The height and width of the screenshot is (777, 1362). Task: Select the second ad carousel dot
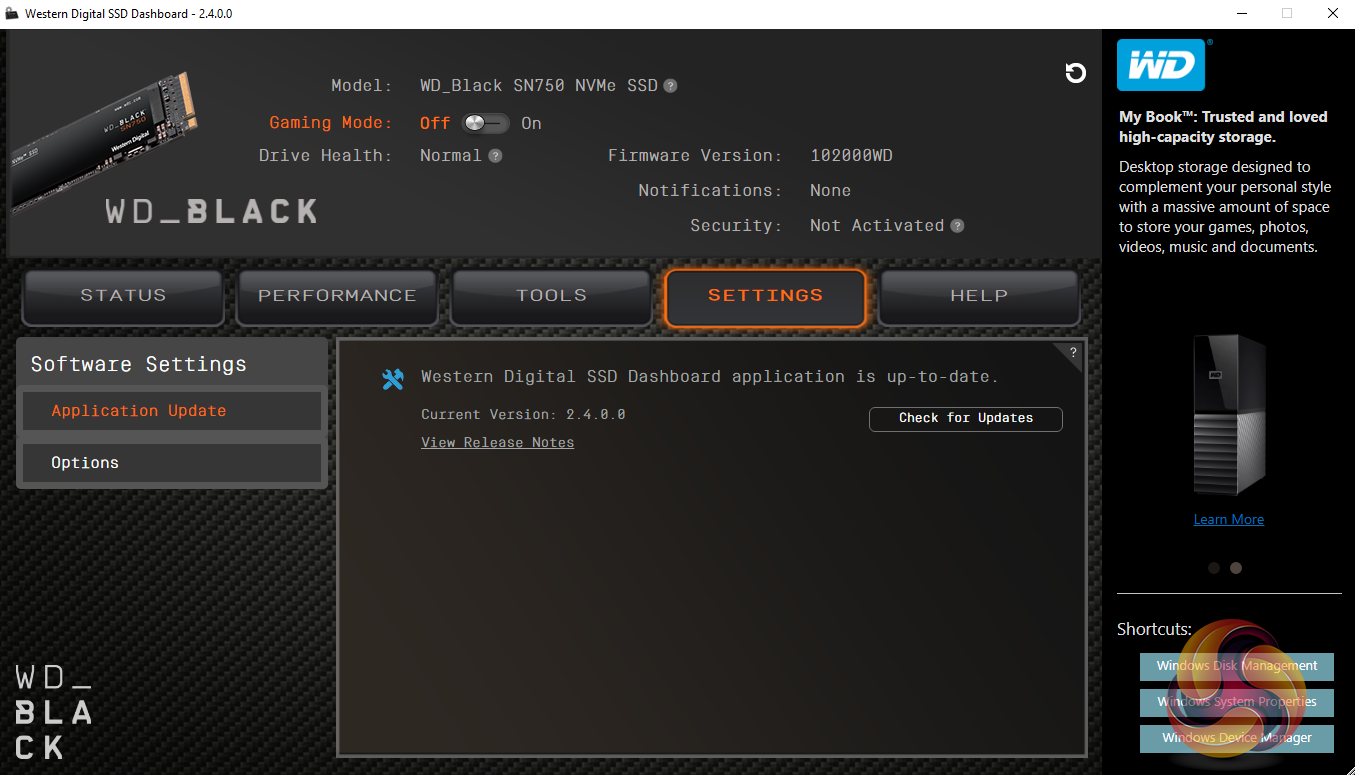coord(1236,568)
